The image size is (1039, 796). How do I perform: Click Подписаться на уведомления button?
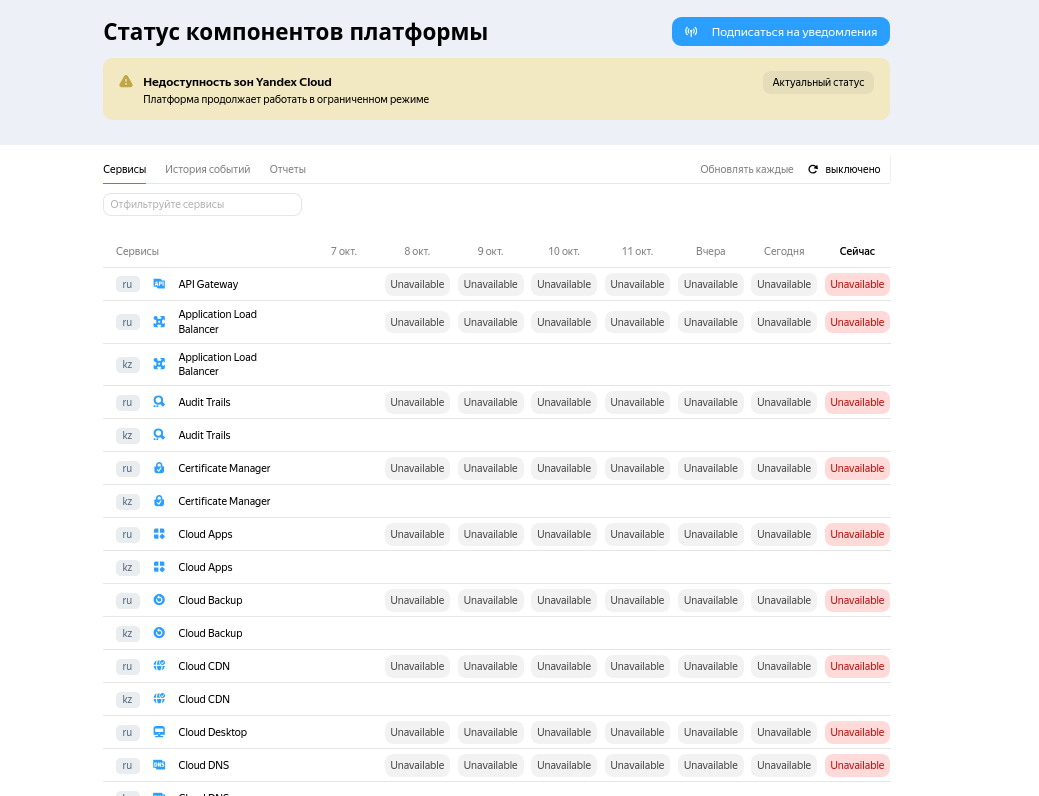781,32
